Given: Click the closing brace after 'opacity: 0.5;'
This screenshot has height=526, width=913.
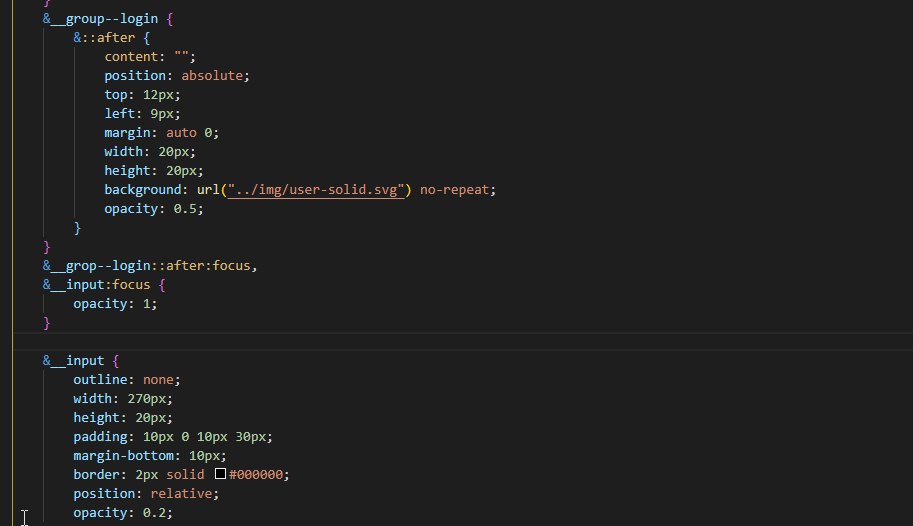Looking at the screenshot, I should pos(77,228).
